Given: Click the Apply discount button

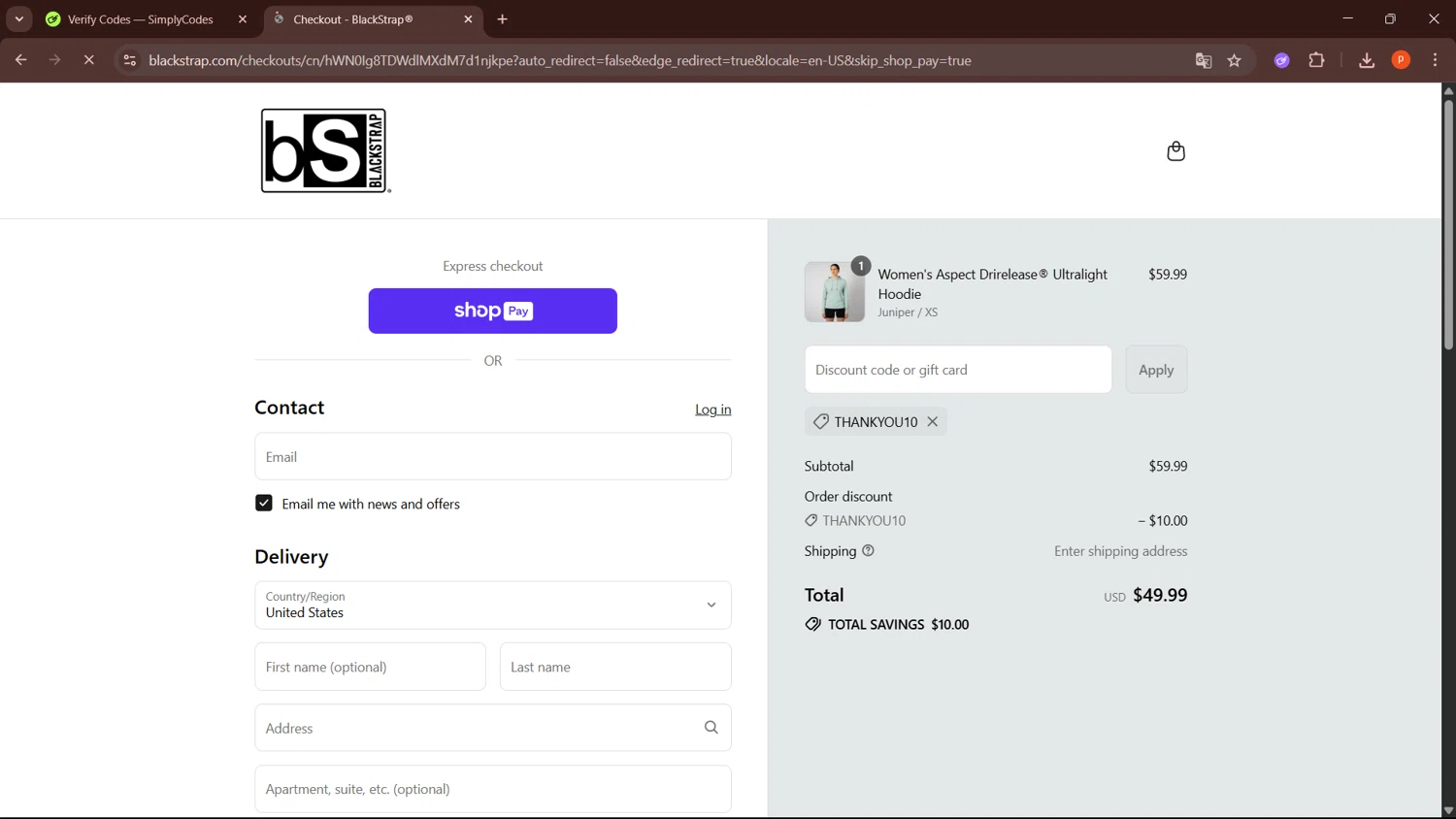Looking at the screenshot, I should coord(1156,370).
